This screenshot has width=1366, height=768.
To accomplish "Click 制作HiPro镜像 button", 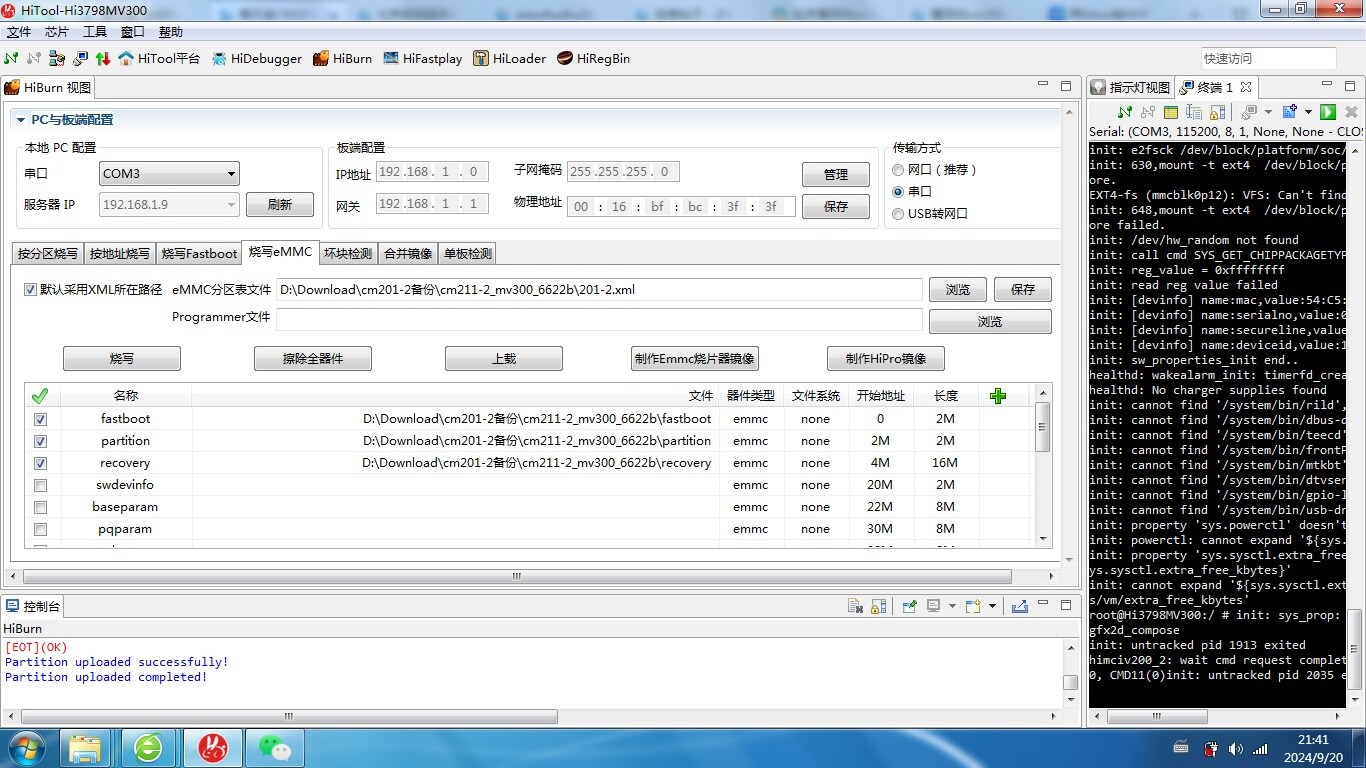I will (x=886, y=358).
